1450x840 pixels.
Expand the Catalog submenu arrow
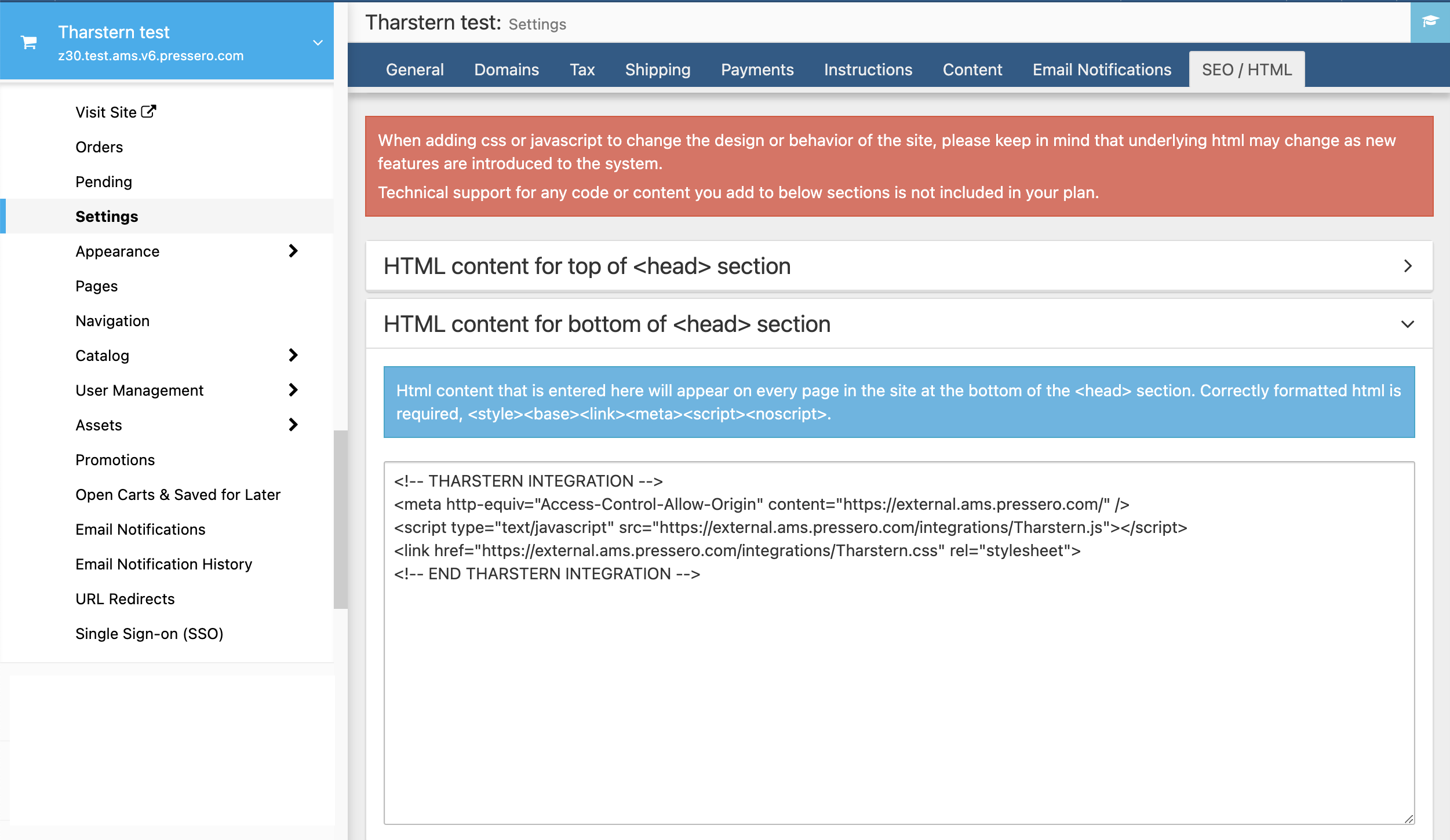coord(293,355)
